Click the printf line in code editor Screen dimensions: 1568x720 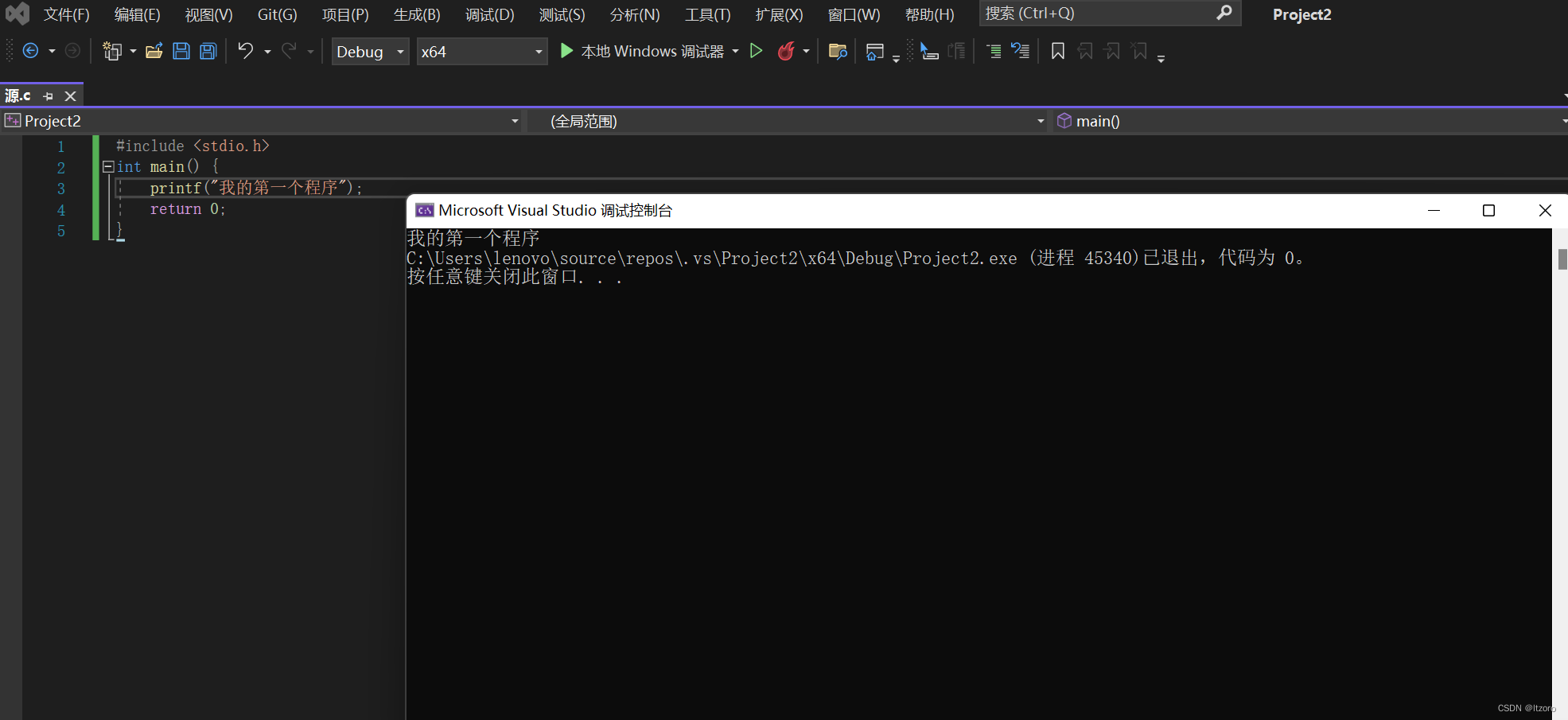(x=255, y=188)
